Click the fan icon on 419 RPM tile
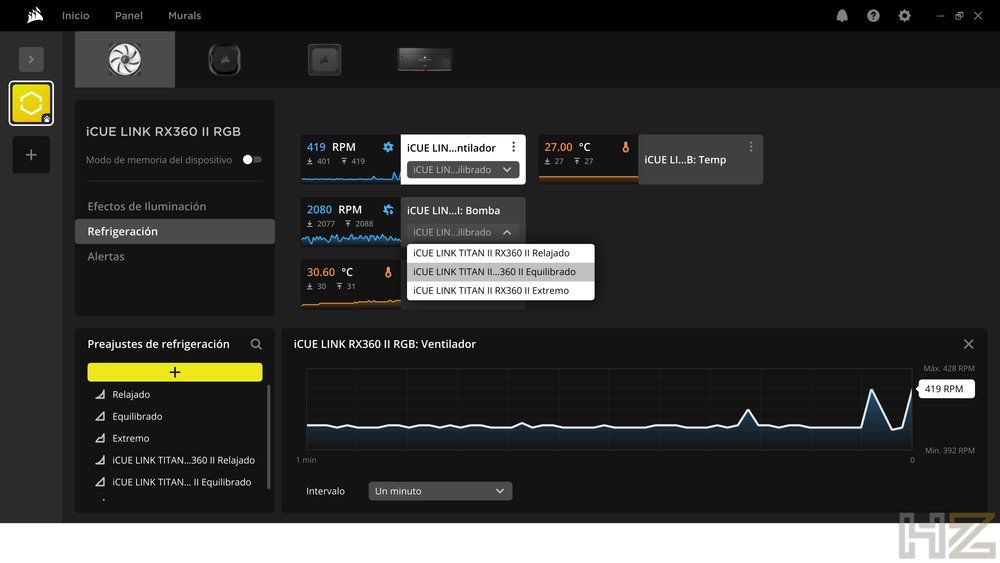This screenshot has height=563, width=1000. point(388,147)
